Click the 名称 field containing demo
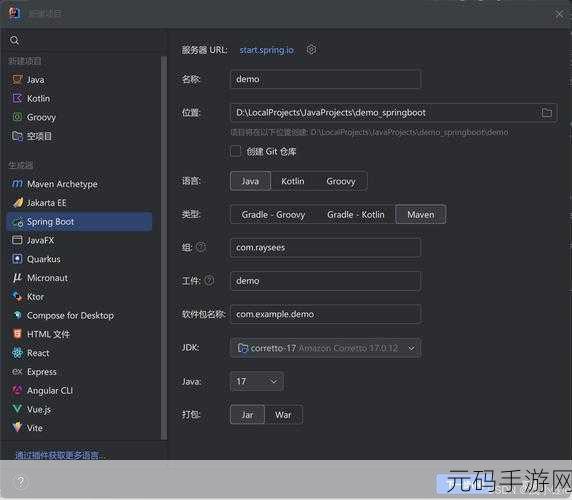The width and height of the screenshot is (572, 500). 325,79
